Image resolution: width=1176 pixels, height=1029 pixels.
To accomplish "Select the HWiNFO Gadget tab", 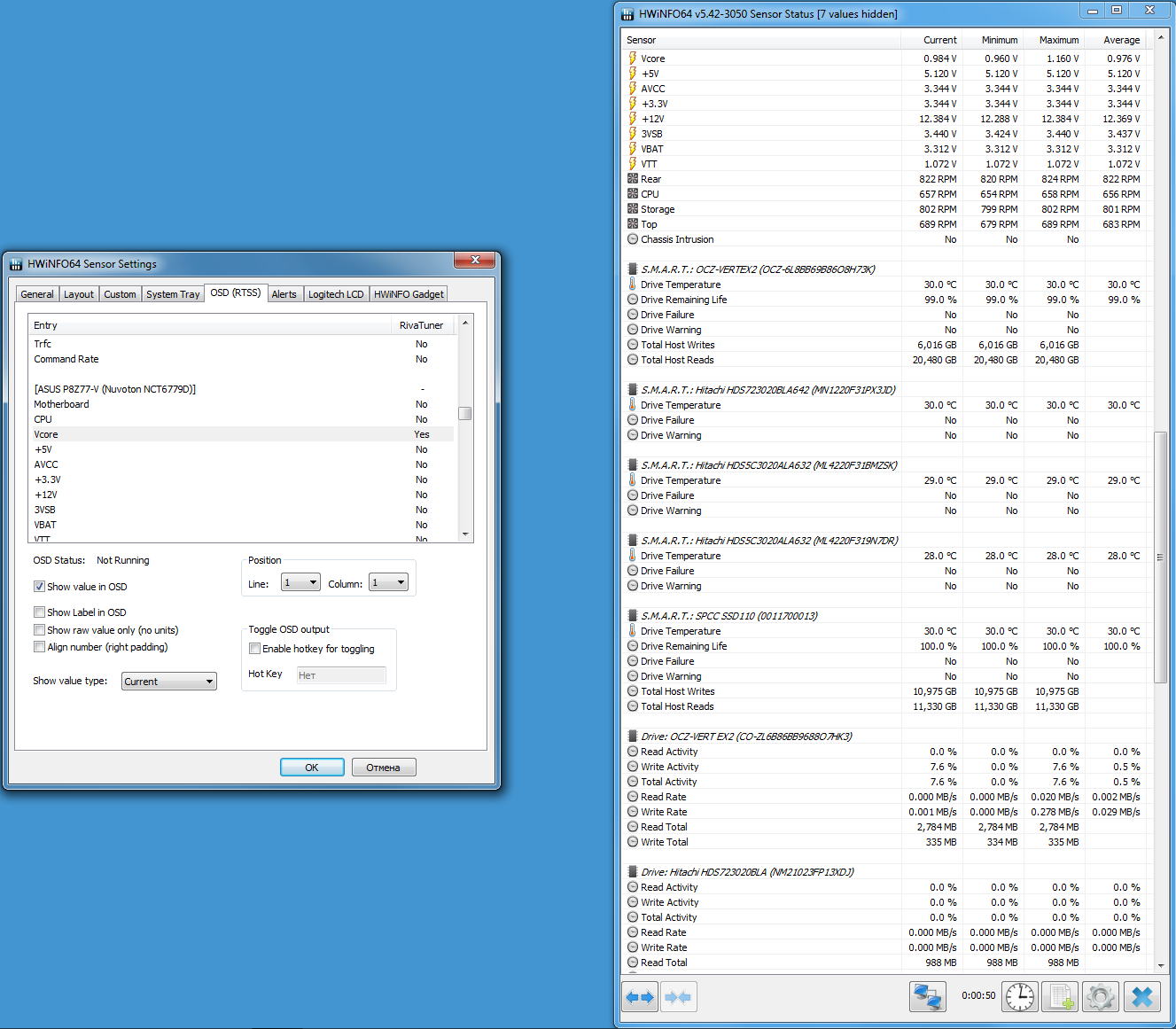I will click(409, 294).
